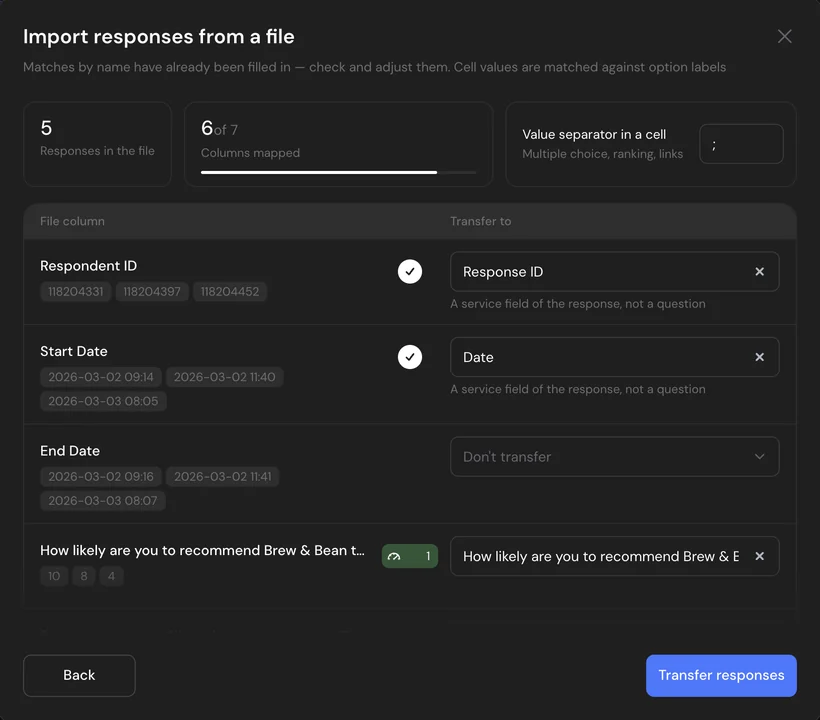
Task: Clear the Date mapping
Action: click(x=759, y=357)
